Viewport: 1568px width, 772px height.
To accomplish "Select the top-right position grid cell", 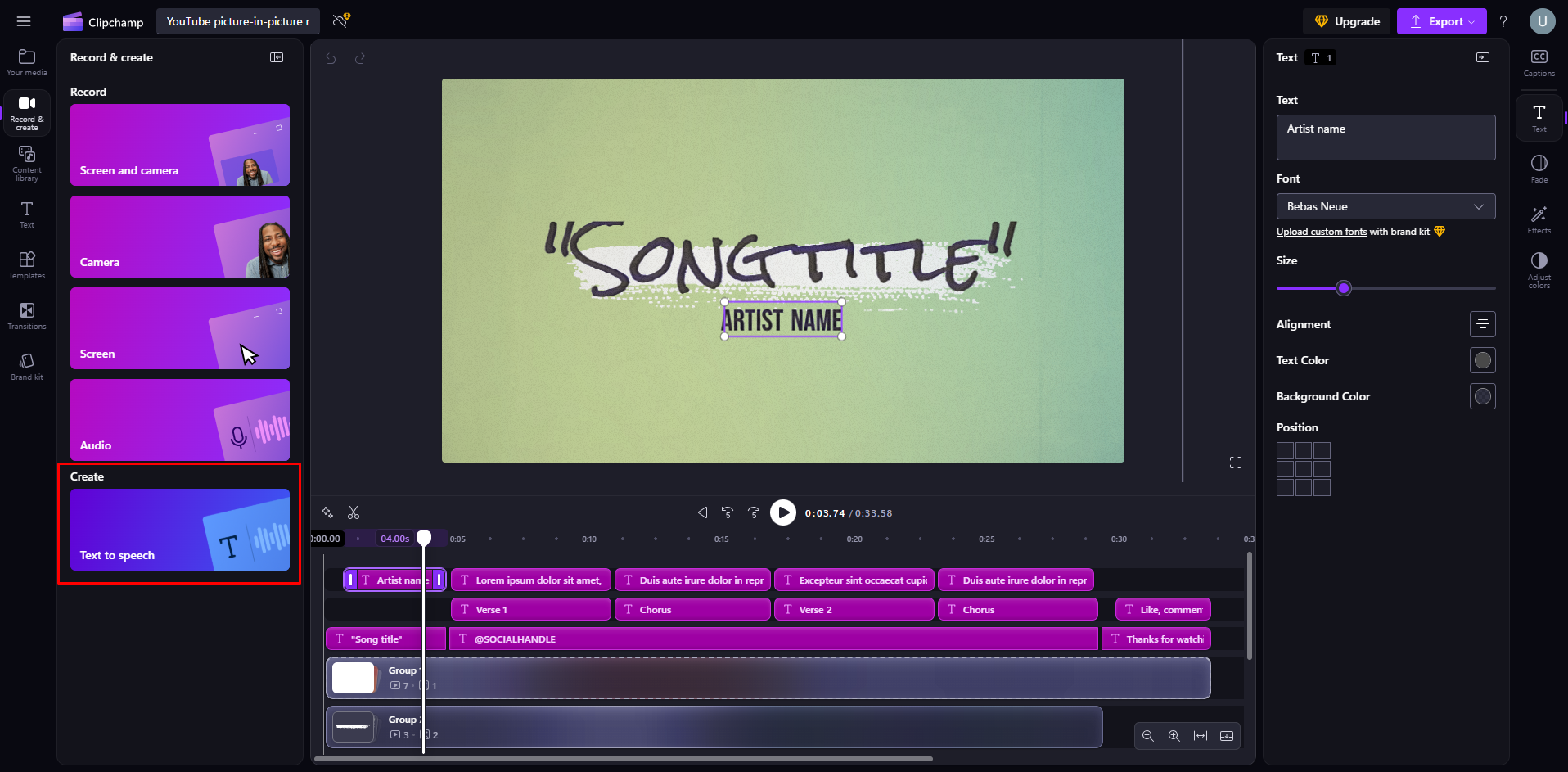I will point(1322,450).
